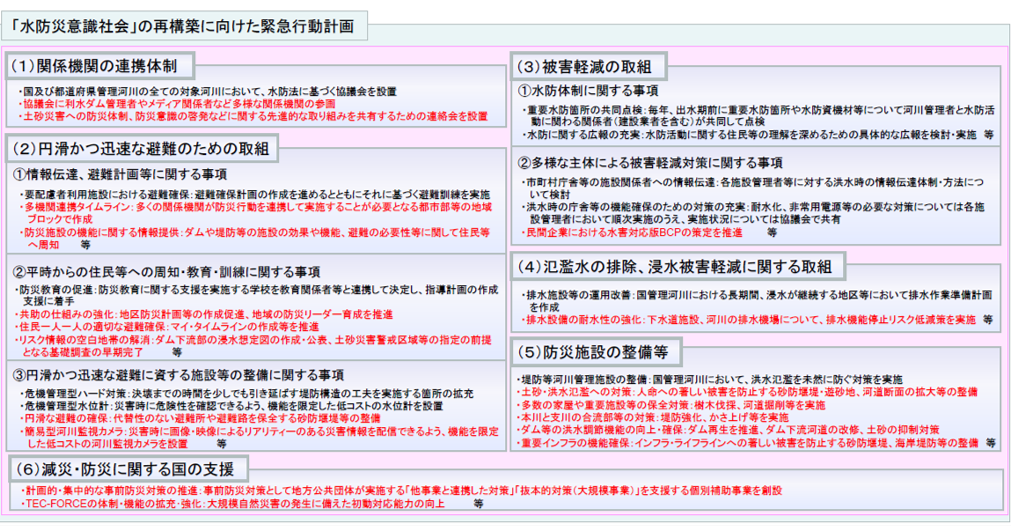Click the line 危機管理型水位計
The height and width of the screenshot is (526, 1011).
(231, 406)
